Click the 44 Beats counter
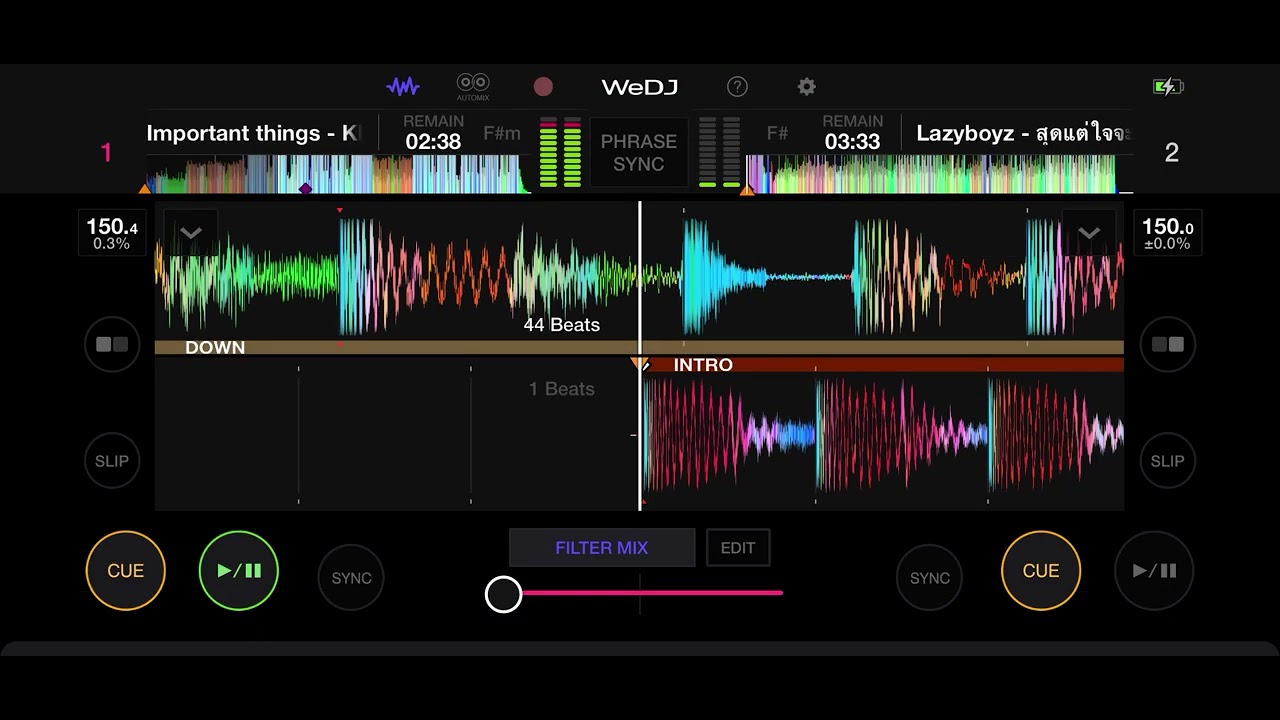This screenshot has width=1280, height=720. point(562,325)
